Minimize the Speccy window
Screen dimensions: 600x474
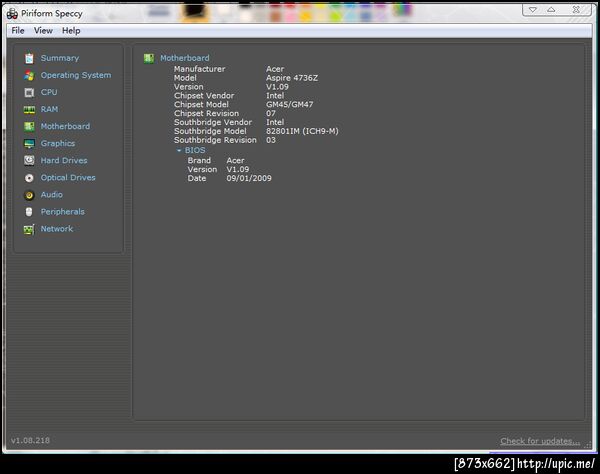point(533,10)
